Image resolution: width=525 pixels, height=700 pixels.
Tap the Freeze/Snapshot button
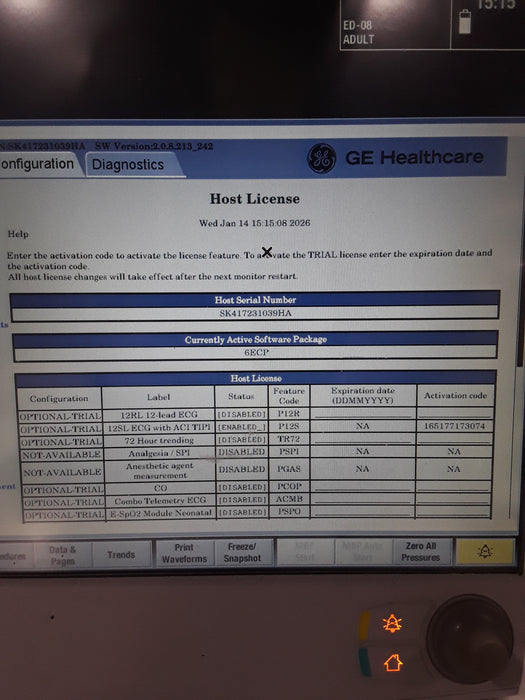pos(242,552)
